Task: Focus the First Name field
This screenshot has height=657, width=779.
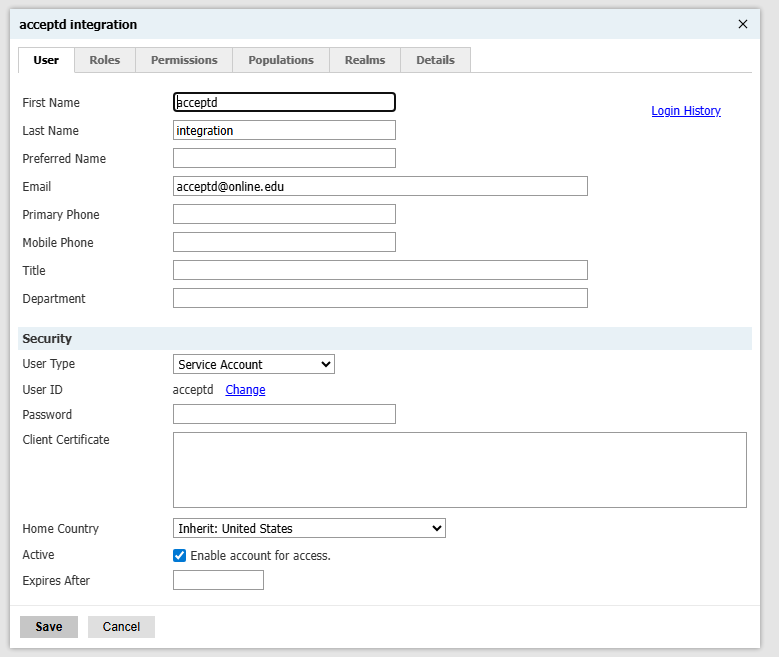Action: (284, 102)
